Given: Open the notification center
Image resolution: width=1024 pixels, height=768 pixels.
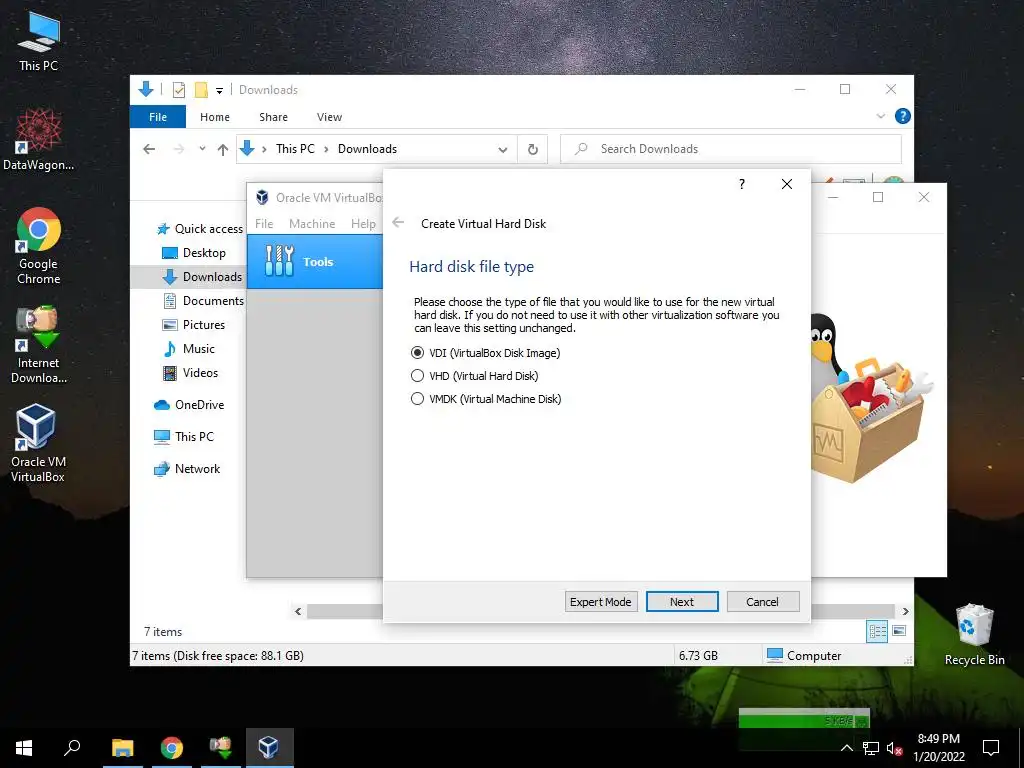Looking at the screenshot, I should click(991, 748).
